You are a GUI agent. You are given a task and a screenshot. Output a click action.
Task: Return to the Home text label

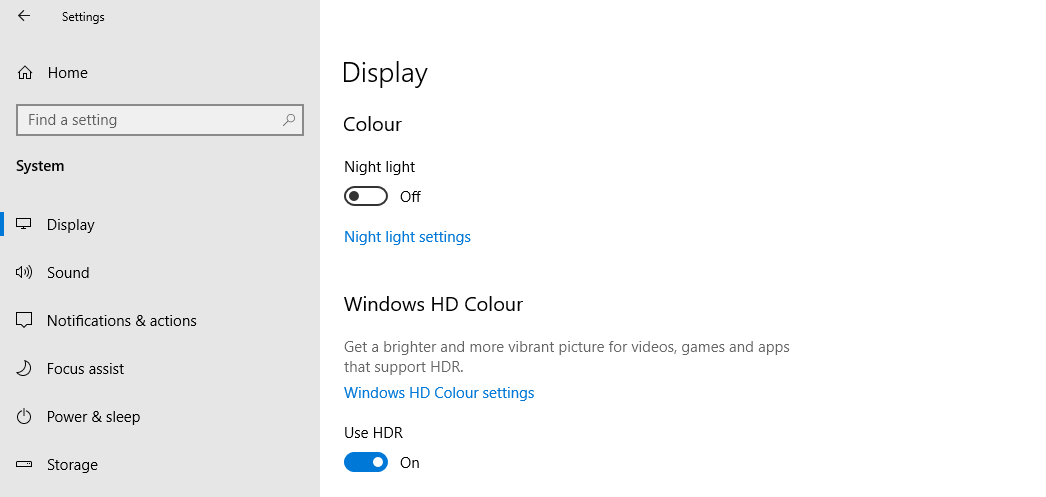coord(67,73)
